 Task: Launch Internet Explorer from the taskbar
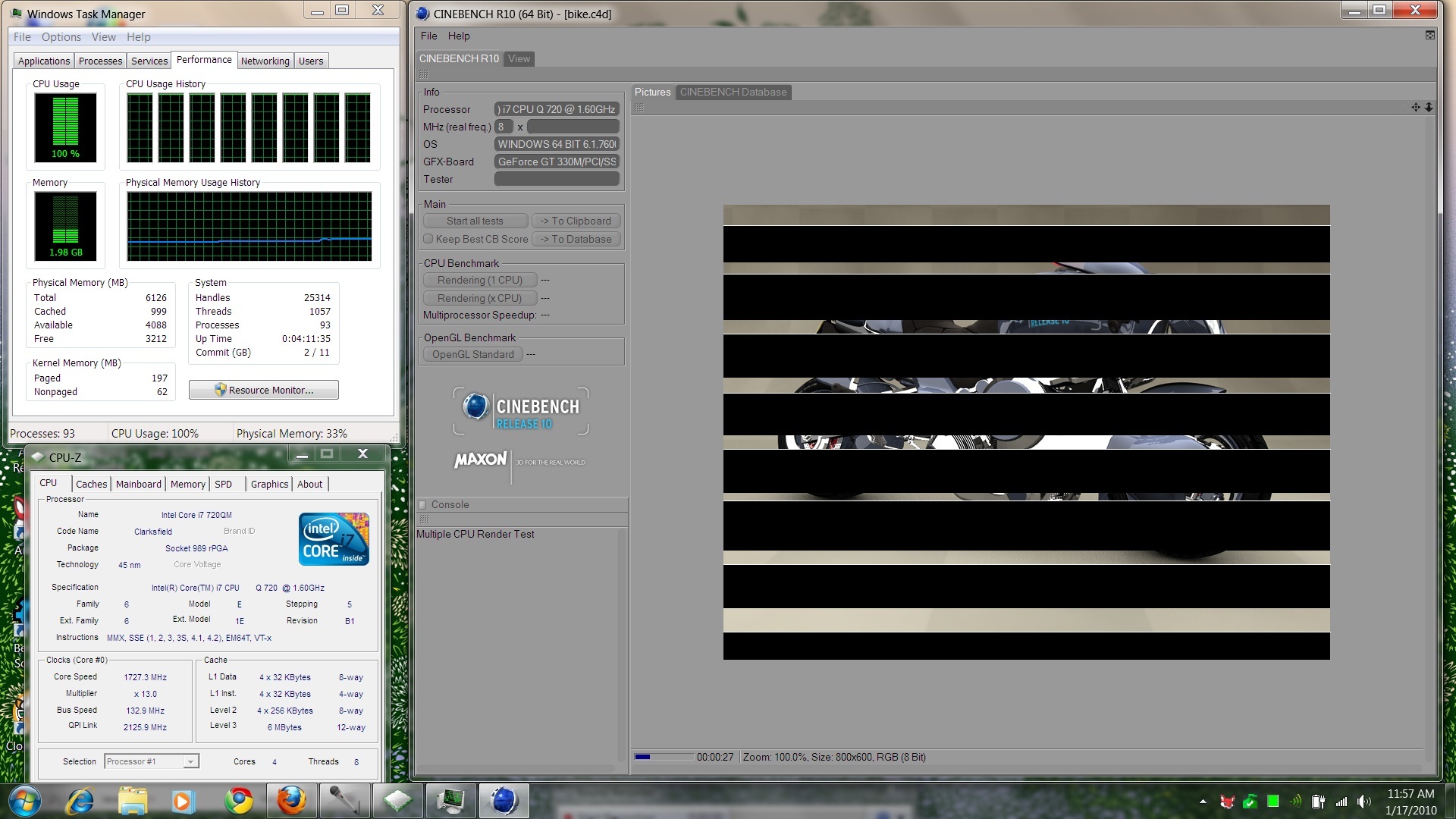coord(80,801)
